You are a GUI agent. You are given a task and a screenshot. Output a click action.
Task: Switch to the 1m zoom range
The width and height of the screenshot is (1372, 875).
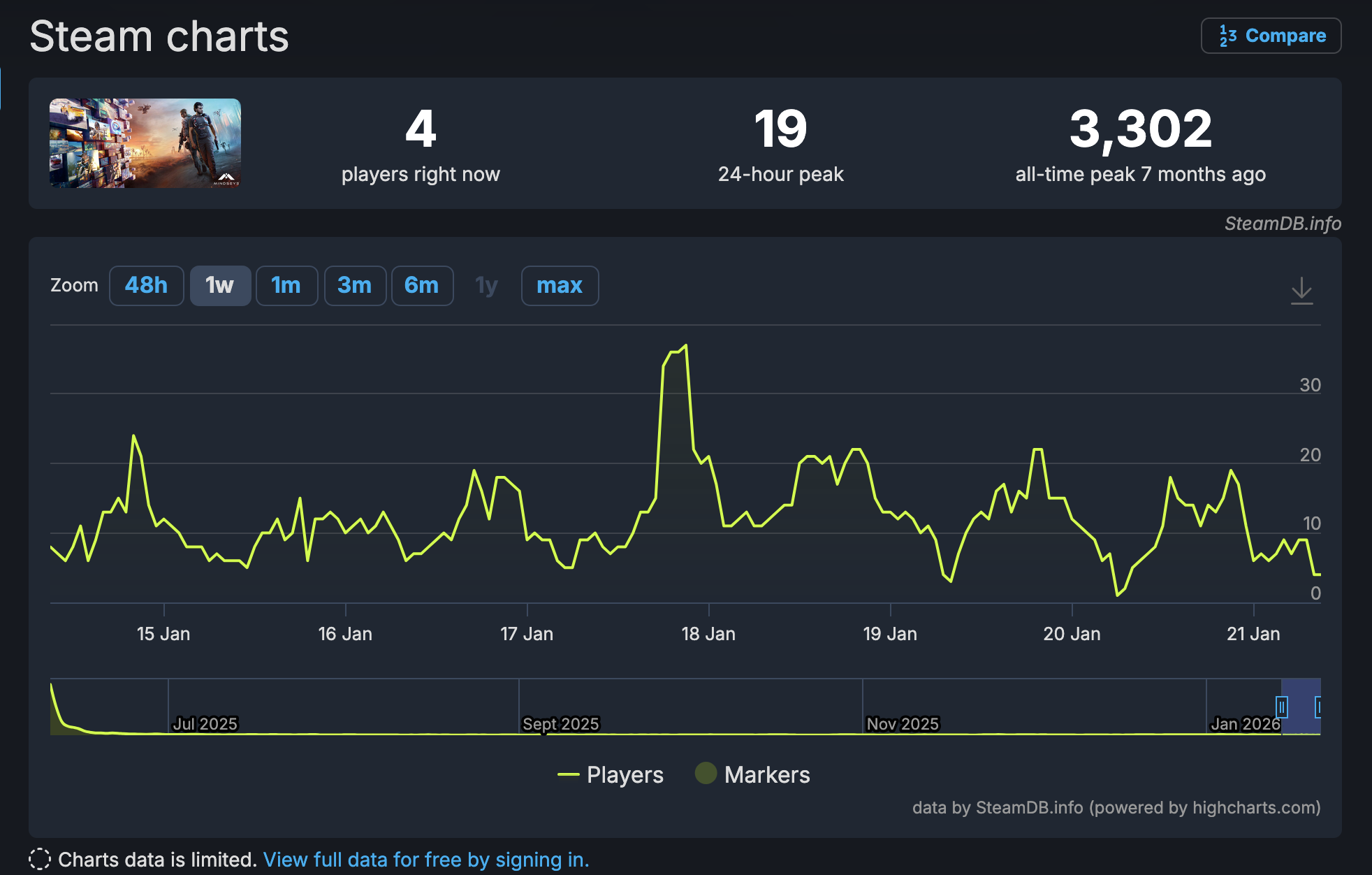tap(286, 286)
